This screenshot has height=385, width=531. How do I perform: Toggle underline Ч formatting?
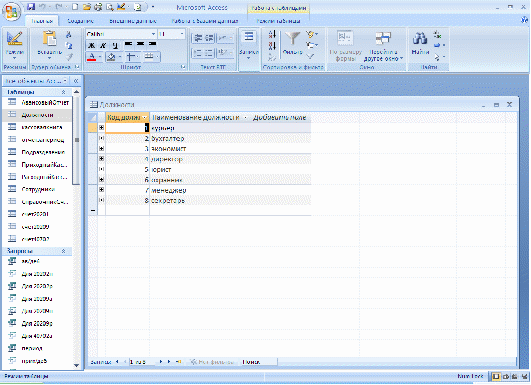pos(115,45)
